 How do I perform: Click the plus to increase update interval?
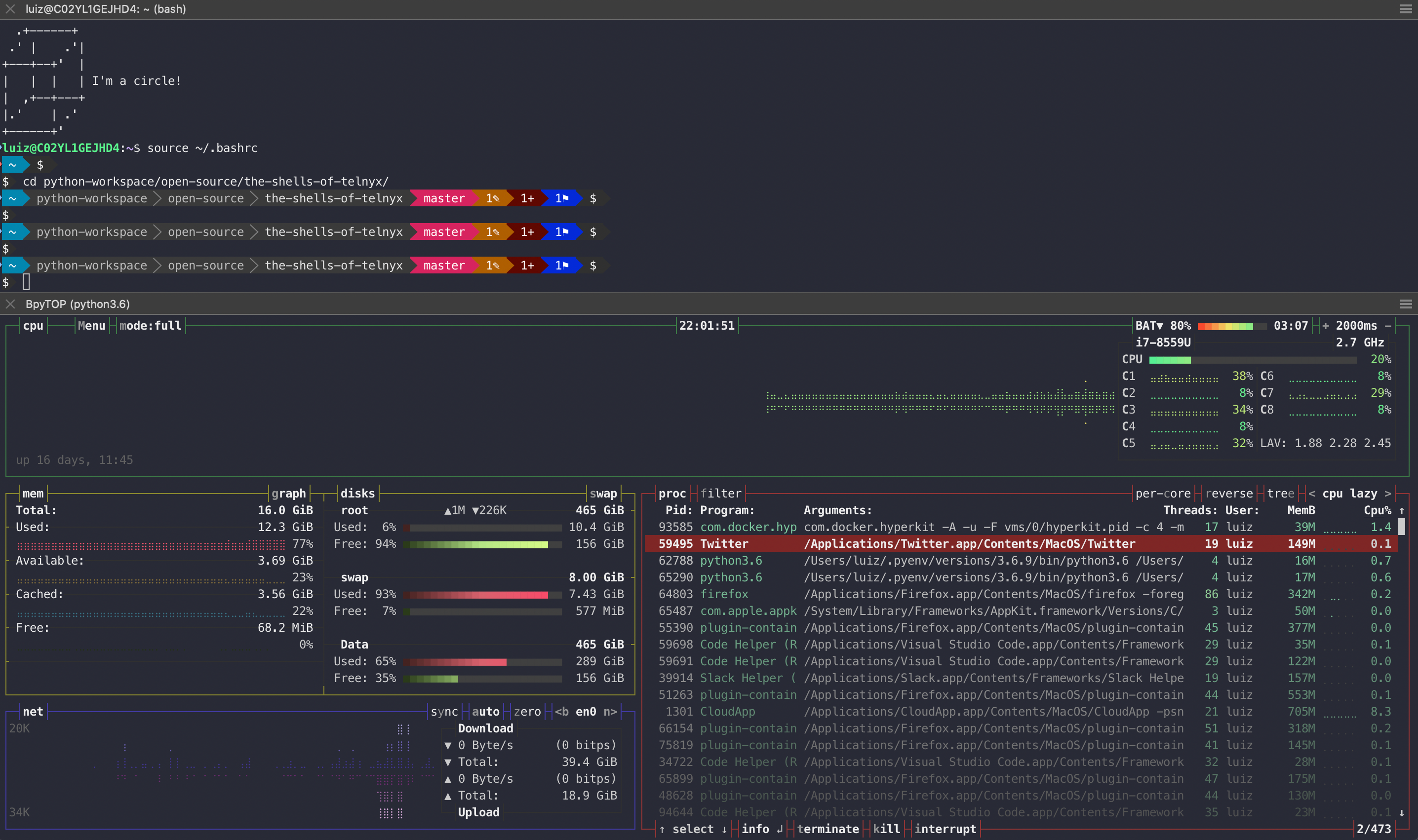[1325, 325]
